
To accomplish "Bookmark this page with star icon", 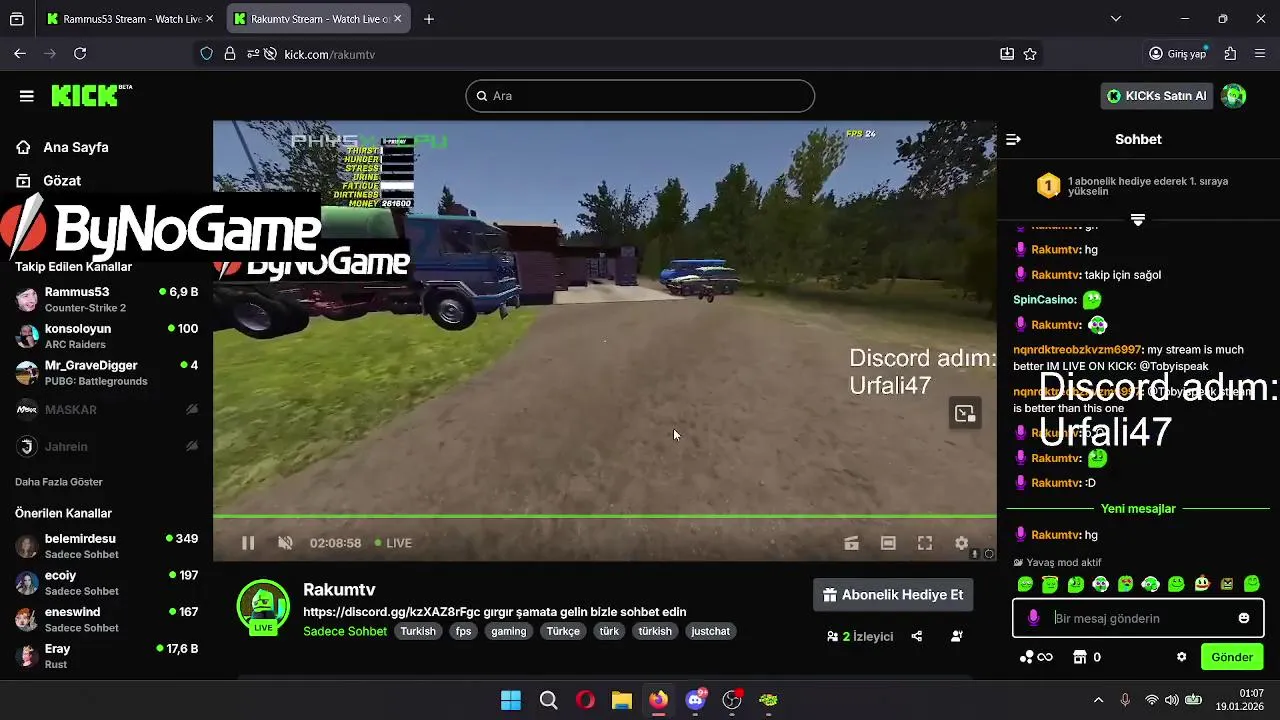I will click(x=1030, y=54).
